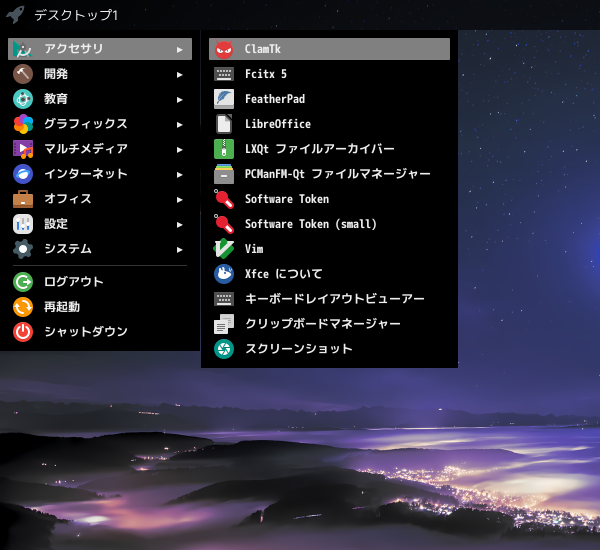Open LXQt ファイルアーカイバー entry
The image size is (600, 550).
[329, 149]
